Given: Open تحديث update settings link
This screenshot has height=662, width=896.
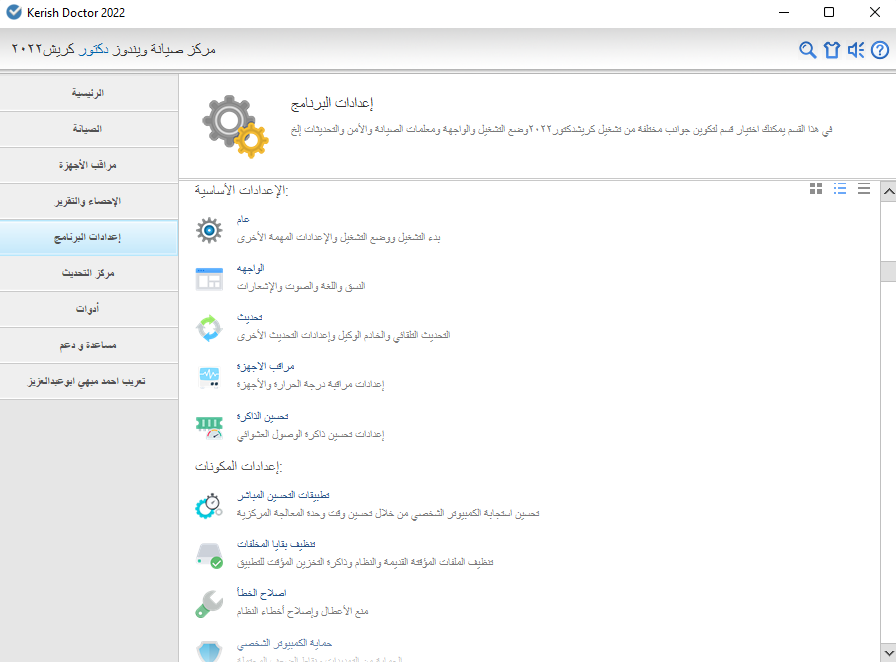Looking at the screenshot, I should [x=250, y=317].
